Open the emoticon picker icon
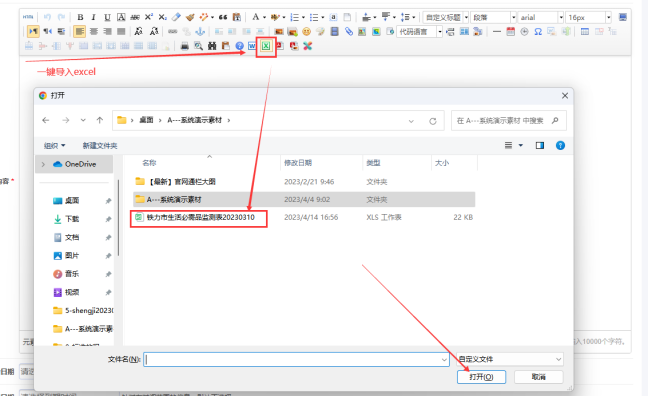The width and height of the screenshot is (648, 396). click(x=306, y=31)
